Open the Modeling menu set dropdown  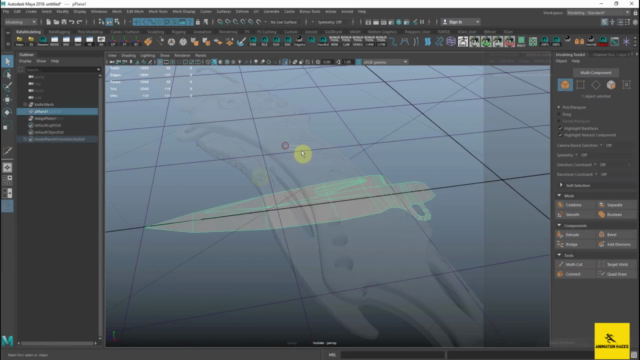pos(20,22)
